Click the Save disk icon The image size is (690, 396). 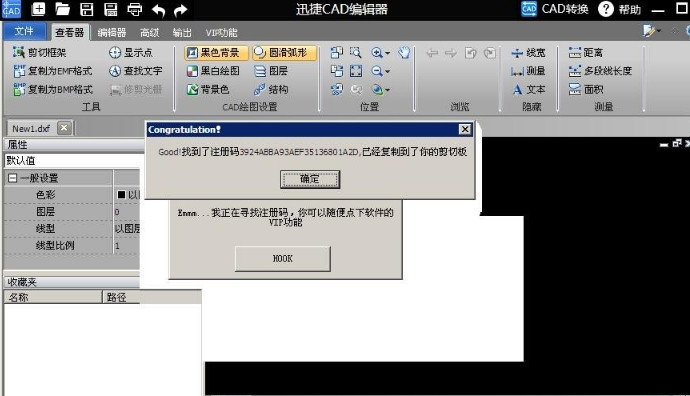coord(87,9)
